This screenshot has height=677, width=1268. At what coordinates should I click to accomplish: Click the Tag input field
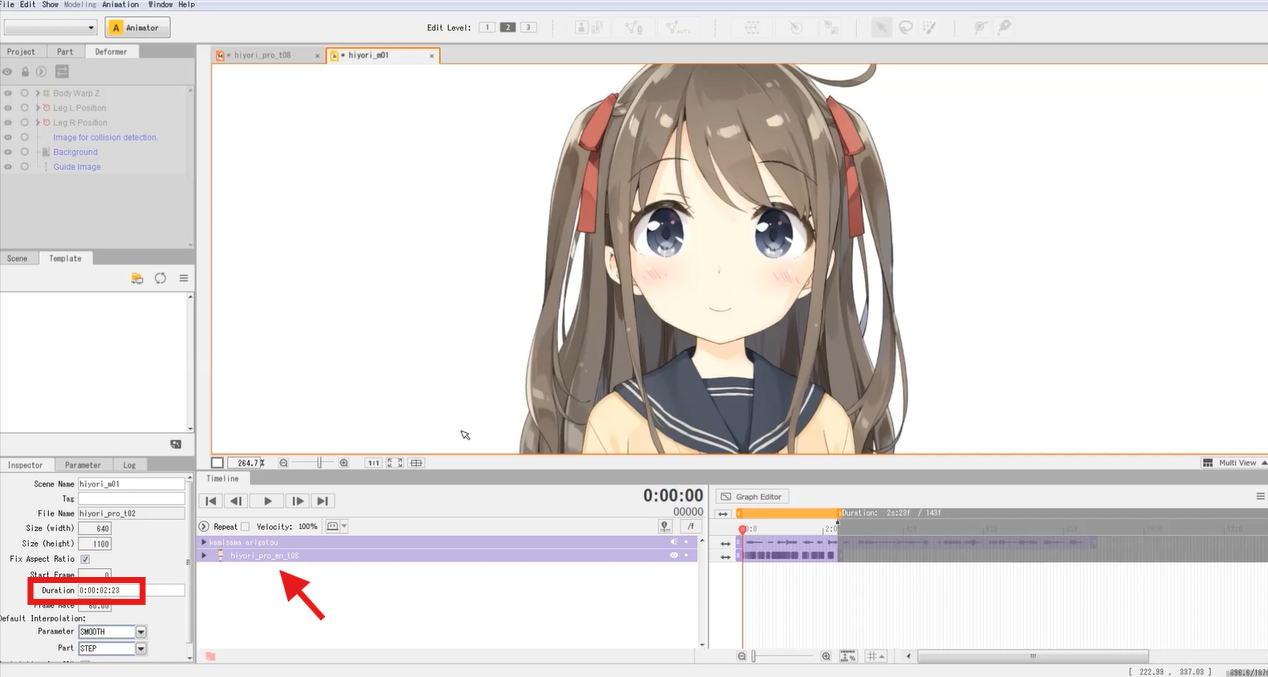pyautogui.click(x=131, y=498)
